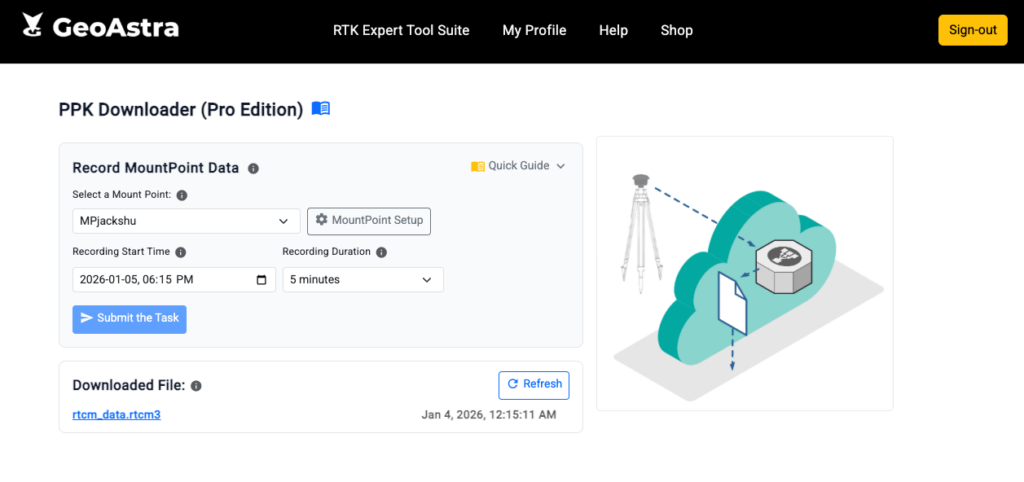Click info icon next to Record MountPoint Data
The image size is (1024, 482).
tap(253, 168)
